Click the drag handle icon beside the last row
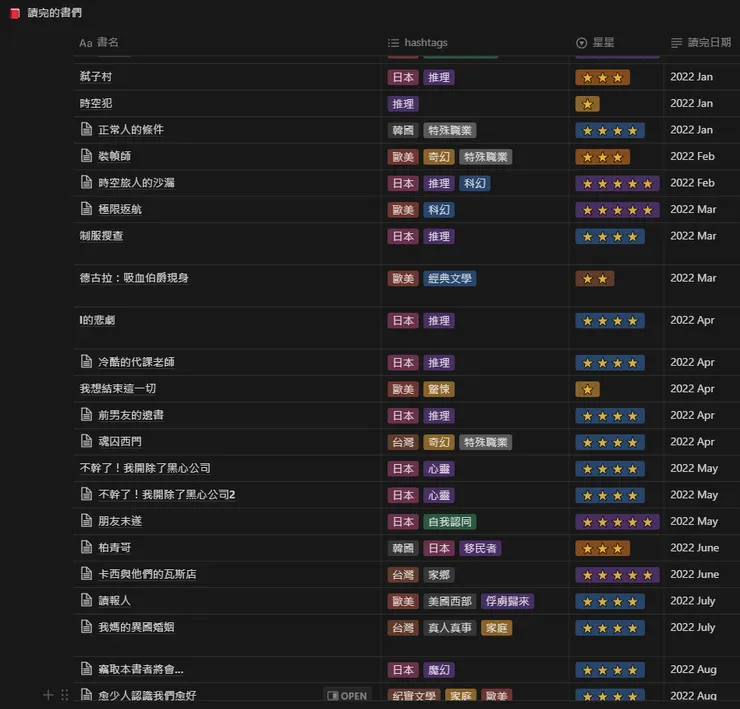 pos(65,695)
